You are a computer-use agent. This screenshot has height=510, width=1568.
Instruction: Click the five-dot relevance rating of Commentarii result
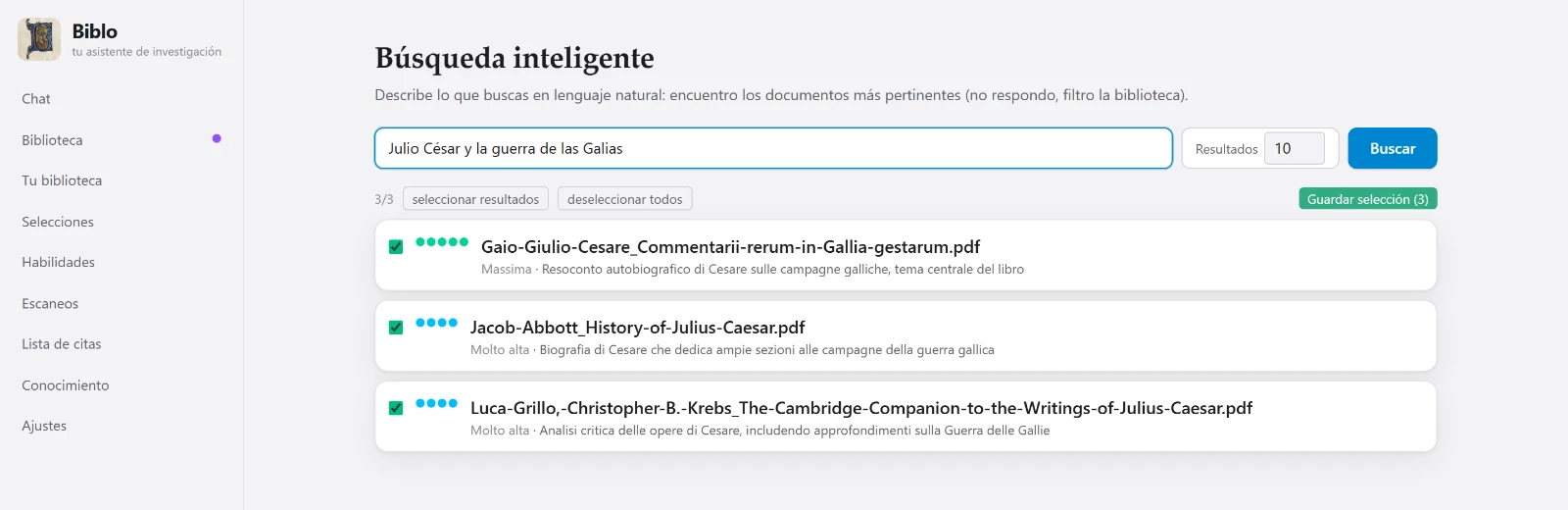click(x=442, y=242)
